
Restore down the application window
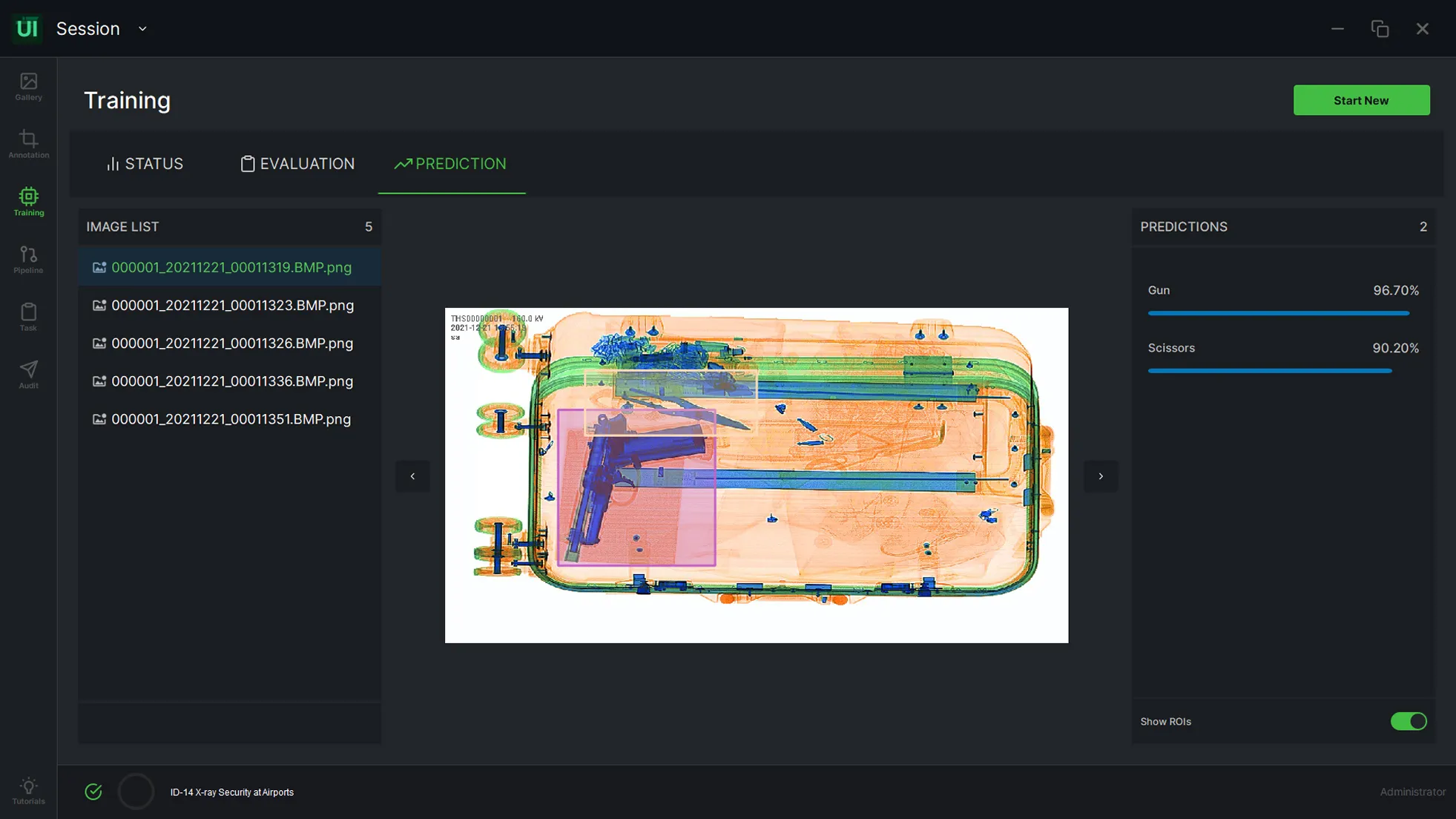coord(1380,29)
